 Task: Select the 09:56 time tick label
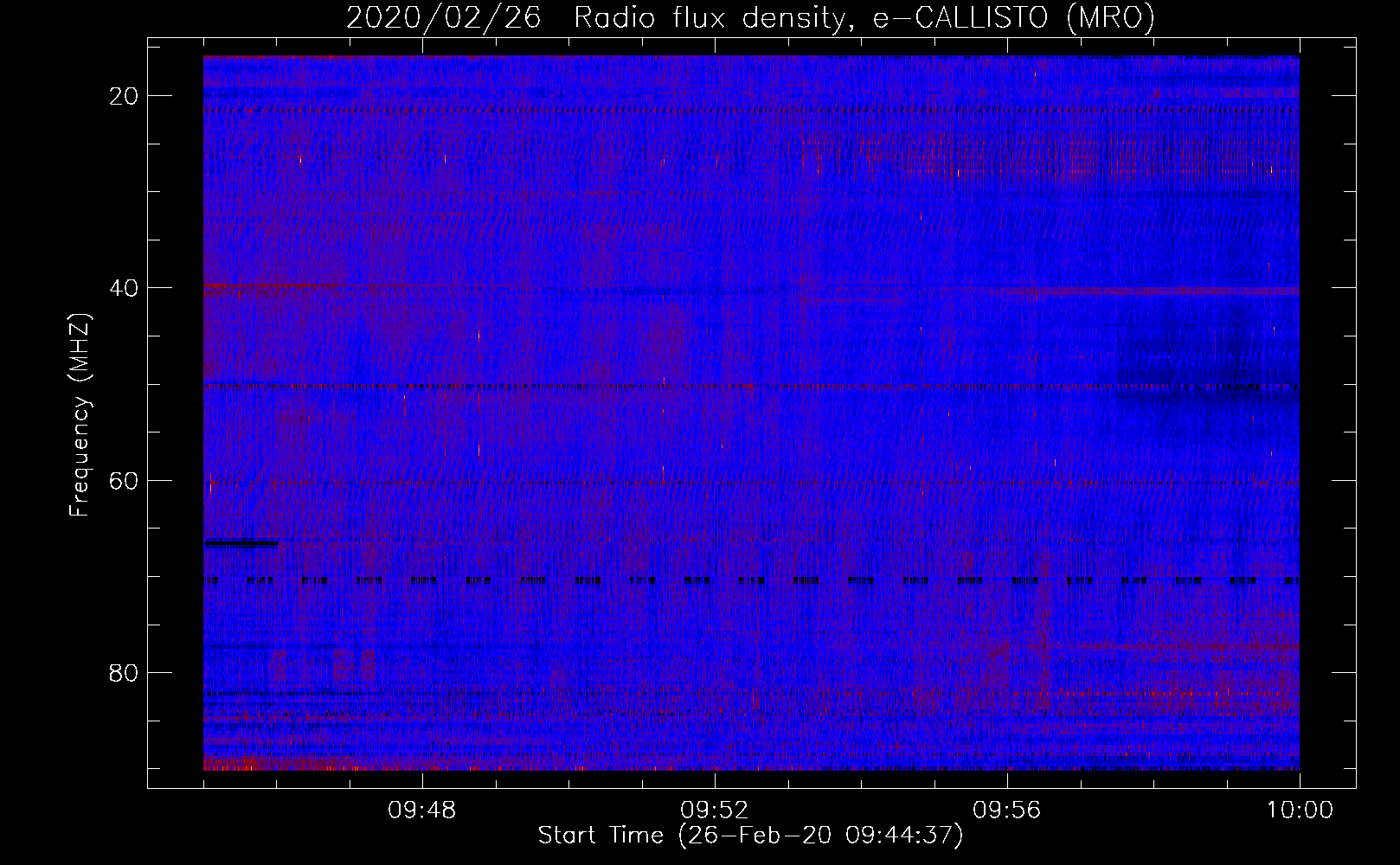[1007, 811]
